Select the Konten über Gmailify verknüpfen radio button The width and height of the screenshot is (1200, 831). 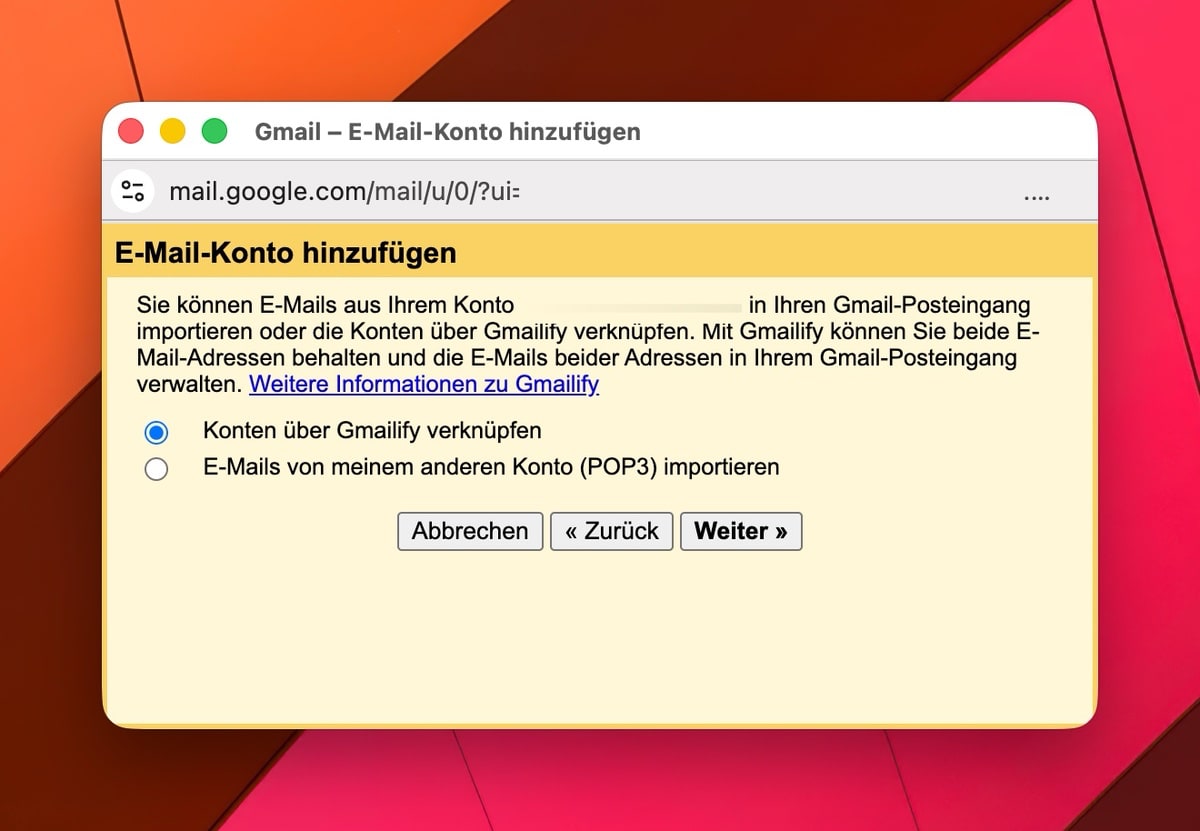point(156,432)
